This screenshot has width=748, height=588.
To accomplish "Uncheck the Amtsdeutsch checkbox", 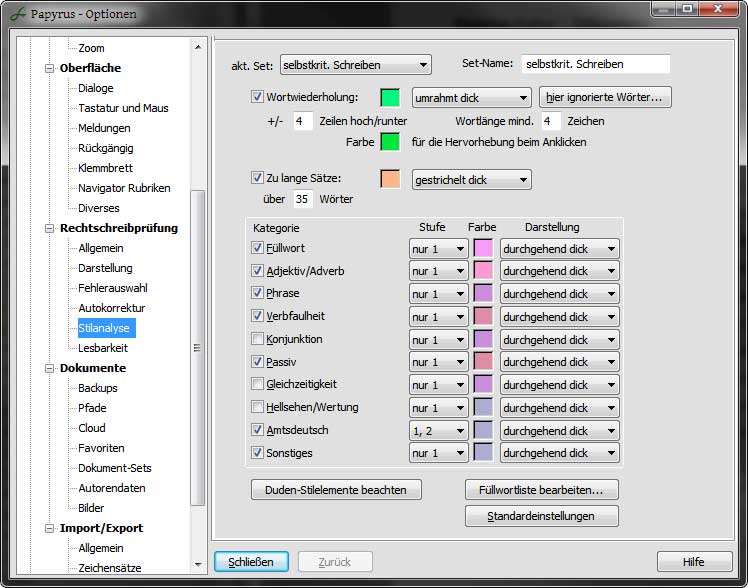I will pos(257,430).
